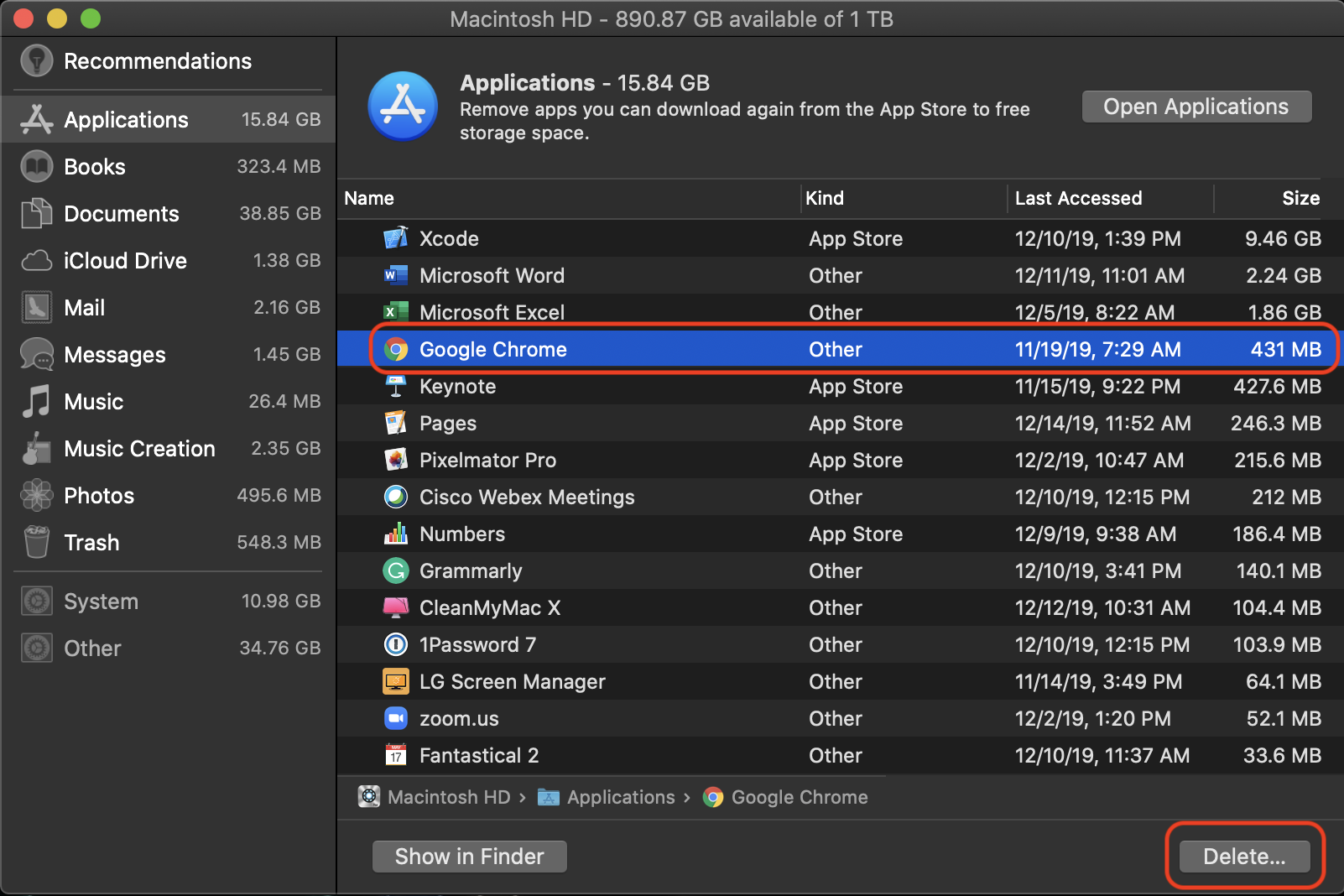Click the Numbers app icon

[x=396, y=534]
